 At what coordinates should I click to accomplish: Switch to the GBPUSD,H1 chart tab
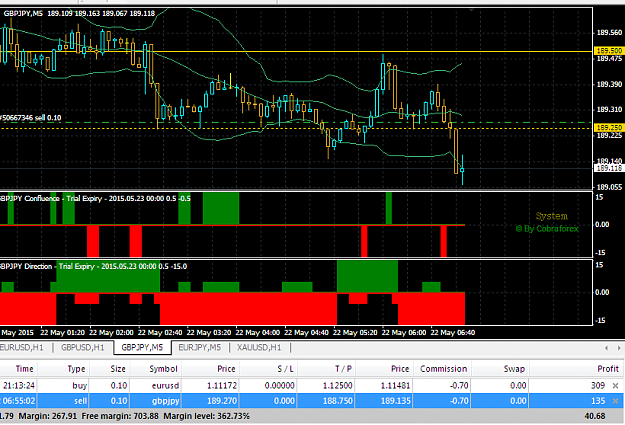click(x=83, y=348)
